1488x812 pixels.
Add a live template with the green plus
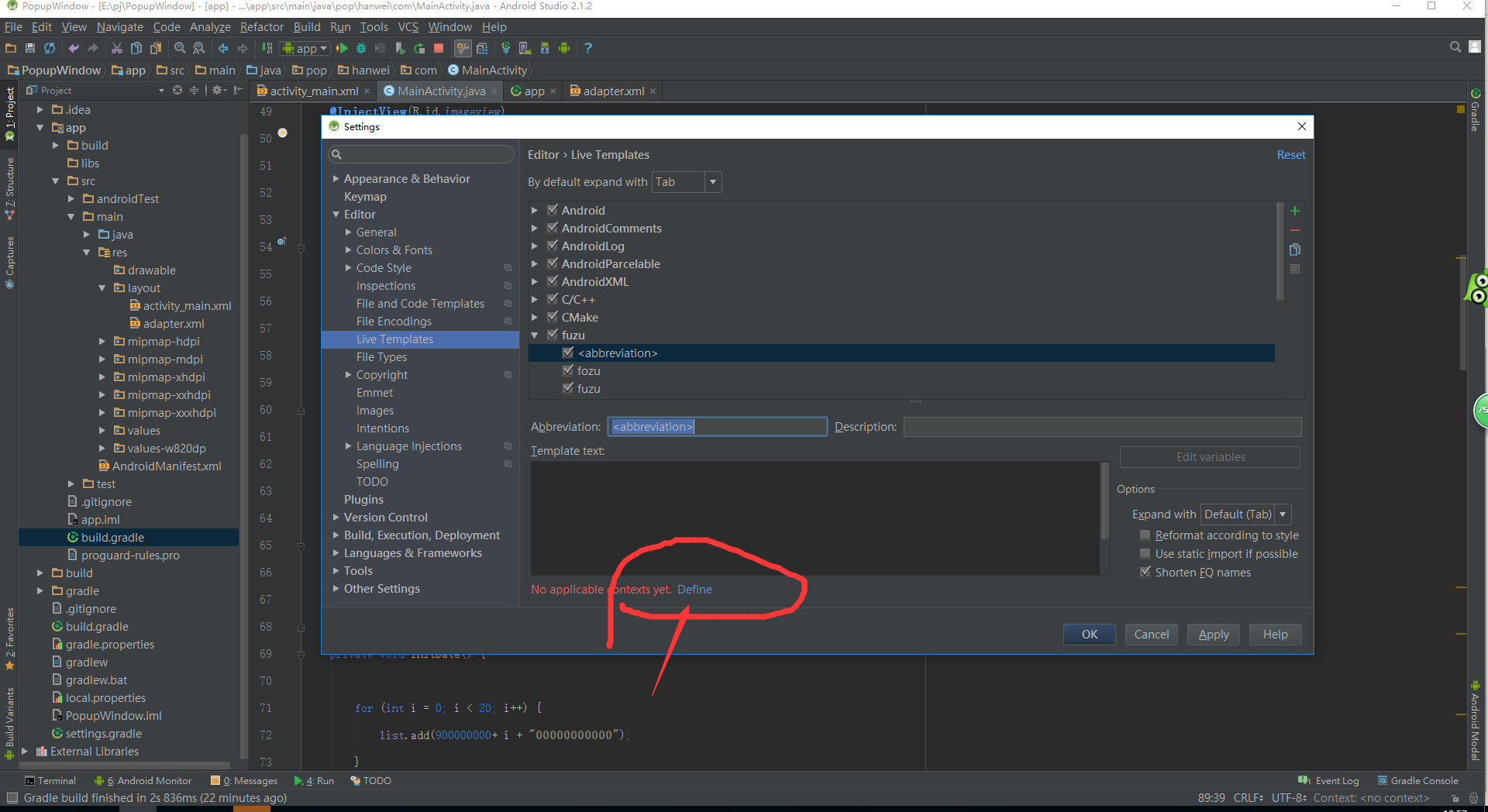coord(1295,211)
